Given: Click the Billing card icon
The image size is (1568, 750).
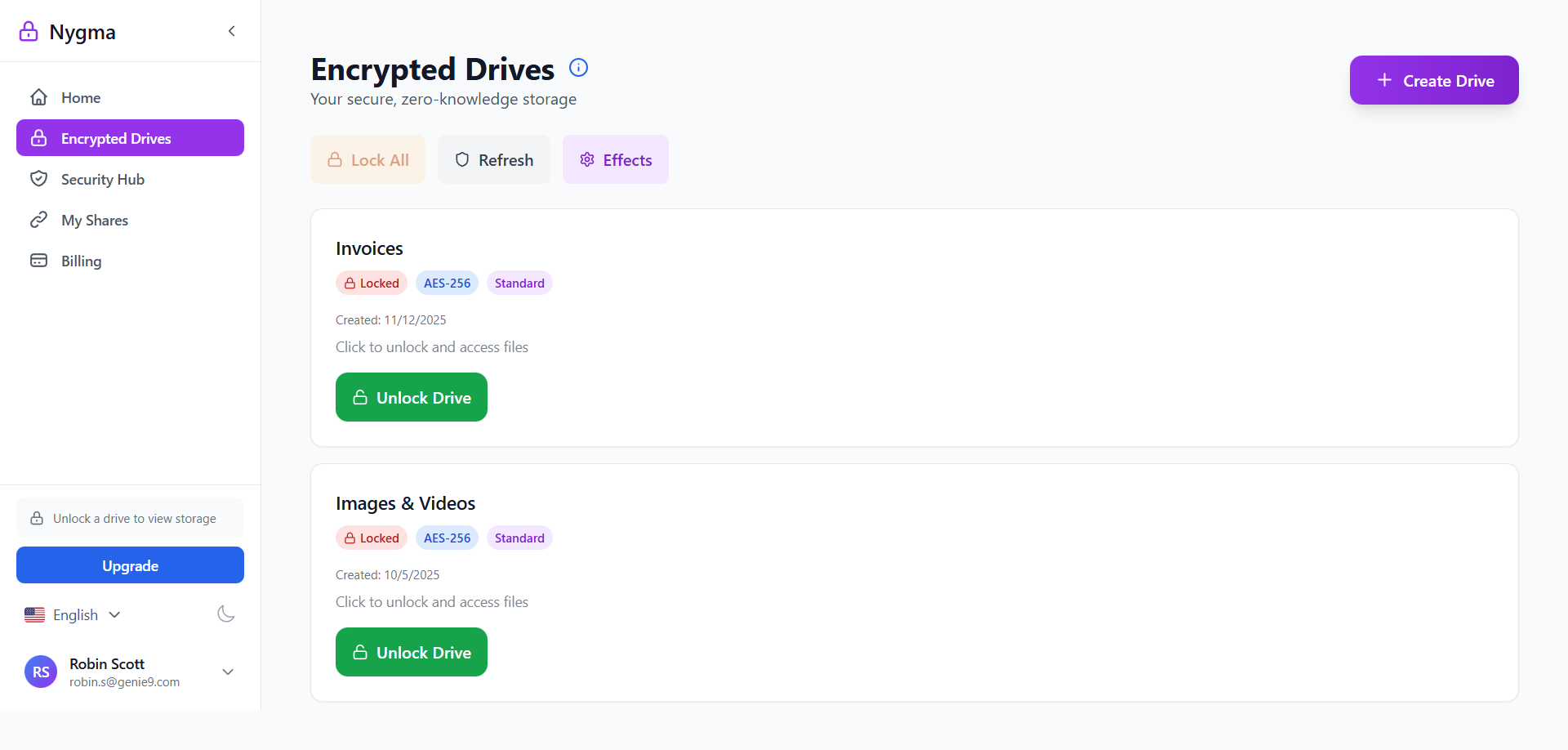Looking at the screenshot, I should [38, 261].
